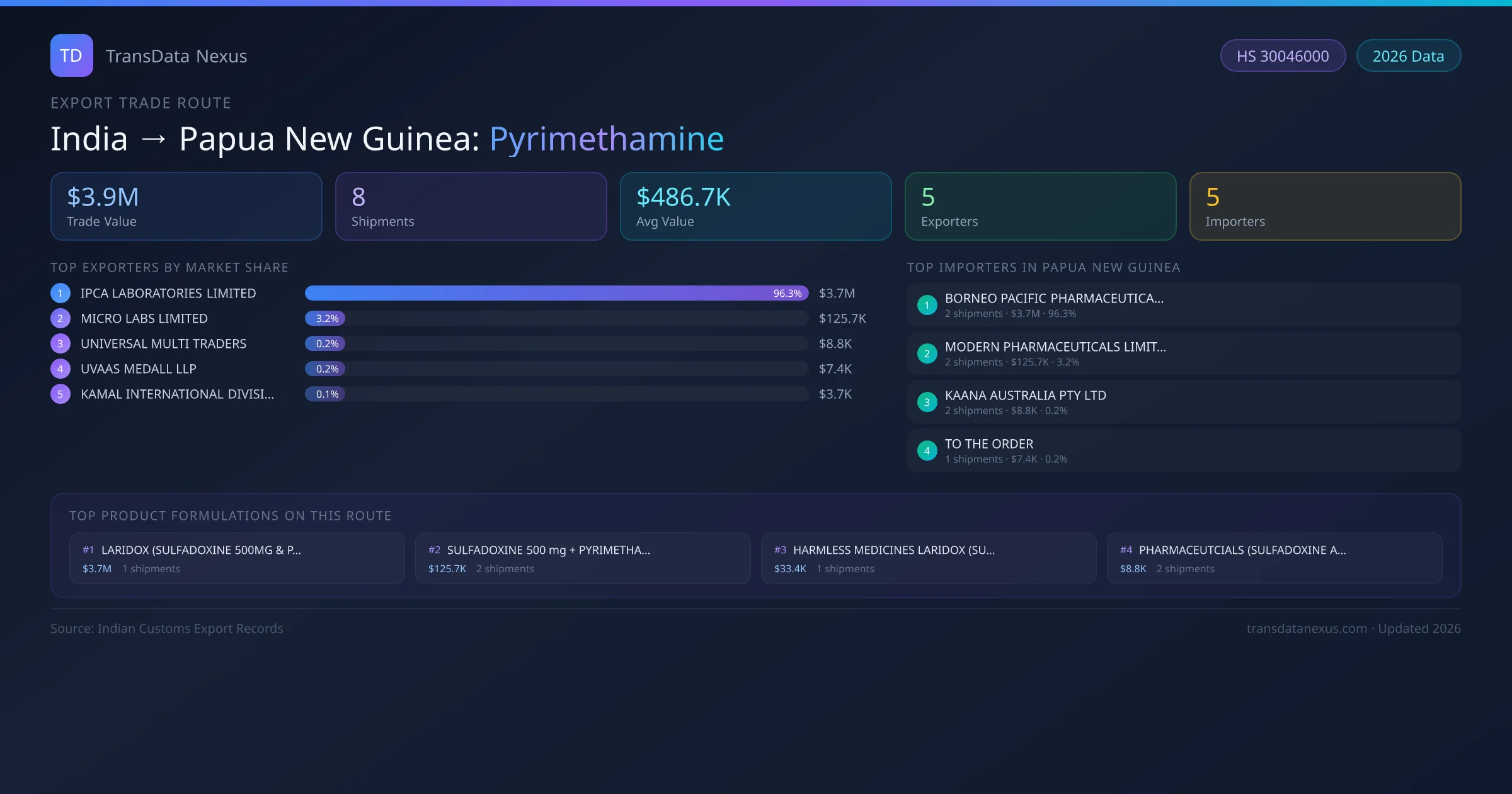Click IPCA's 96.3% market share bar
Screen dimensions: 1512x794
tap(556, 293)
